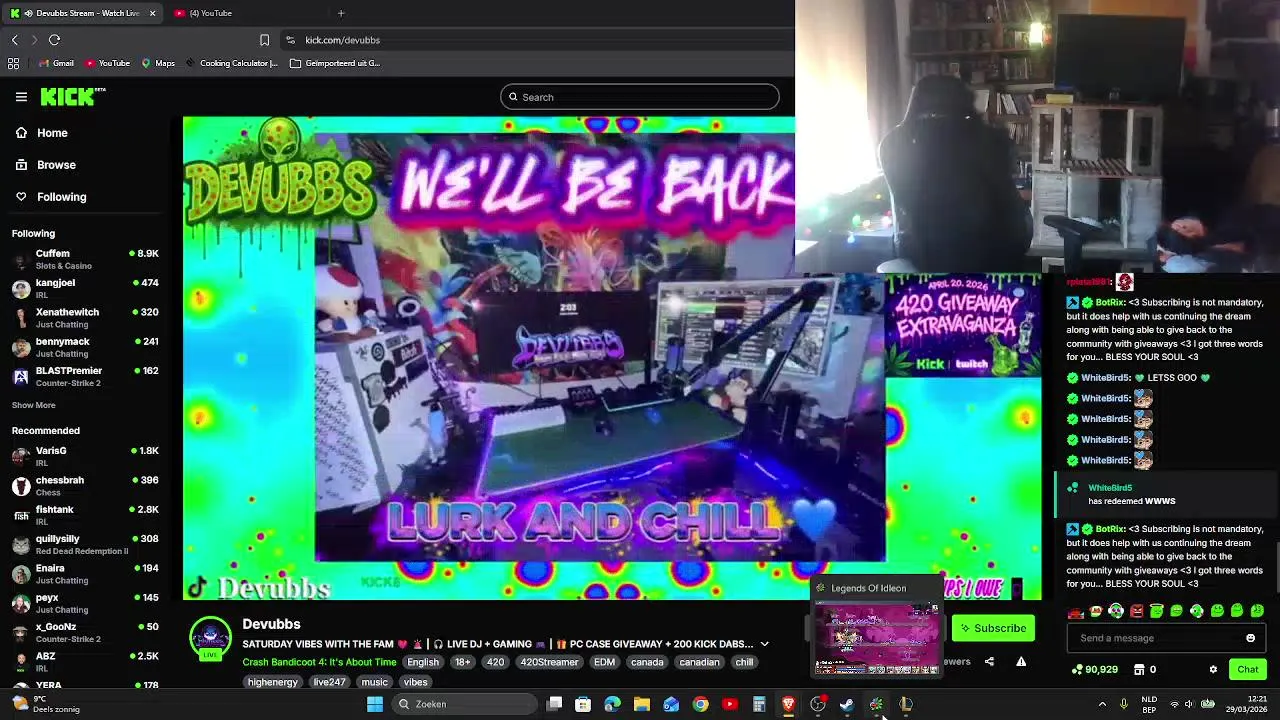Click ABZ's avatar in Recommended
The height and width of the screenshot is (720, 1280).
(x=21, y=662)
